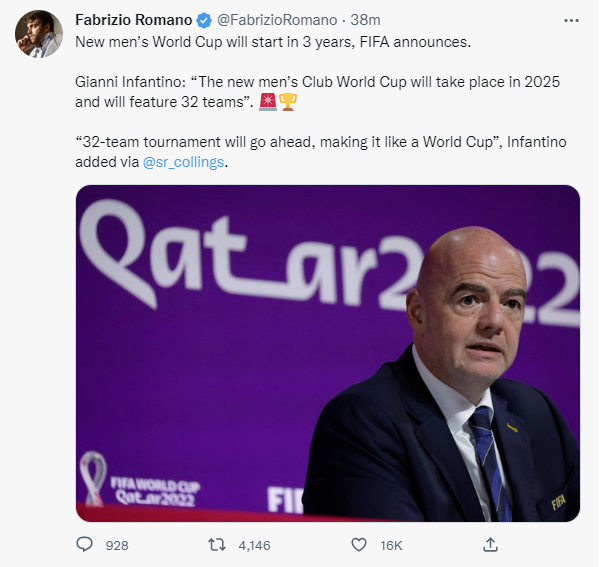Open the 38m timestamp link
The image size is (614, 567).
tap(365, 20)
